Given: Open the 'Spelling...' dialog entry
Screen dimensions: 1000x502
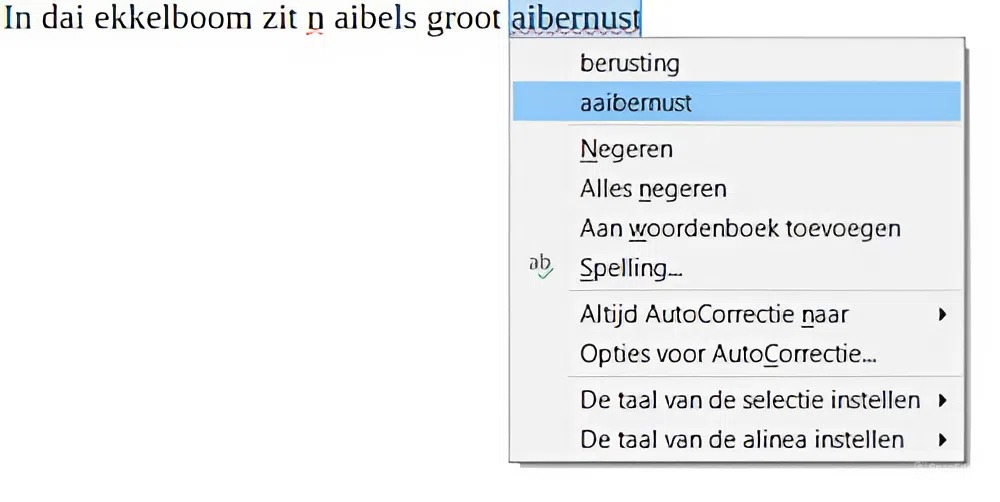Looking at the screenshot, I should click(x=631, y=268).
